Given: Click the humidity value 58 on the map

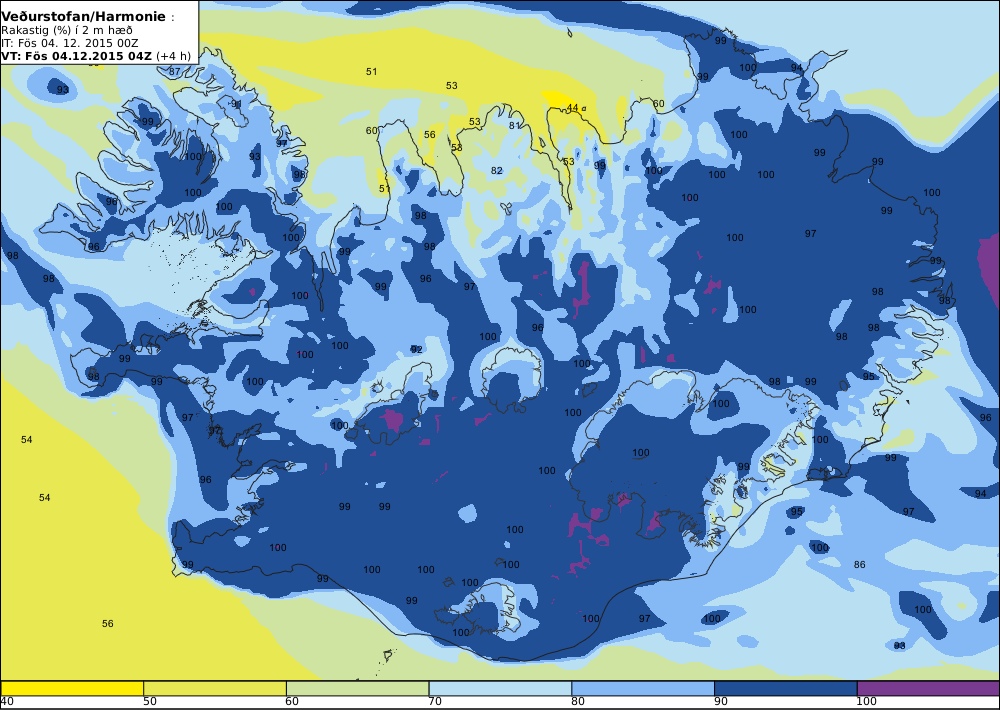Looking at the screenshot, I should coord(457,147).
